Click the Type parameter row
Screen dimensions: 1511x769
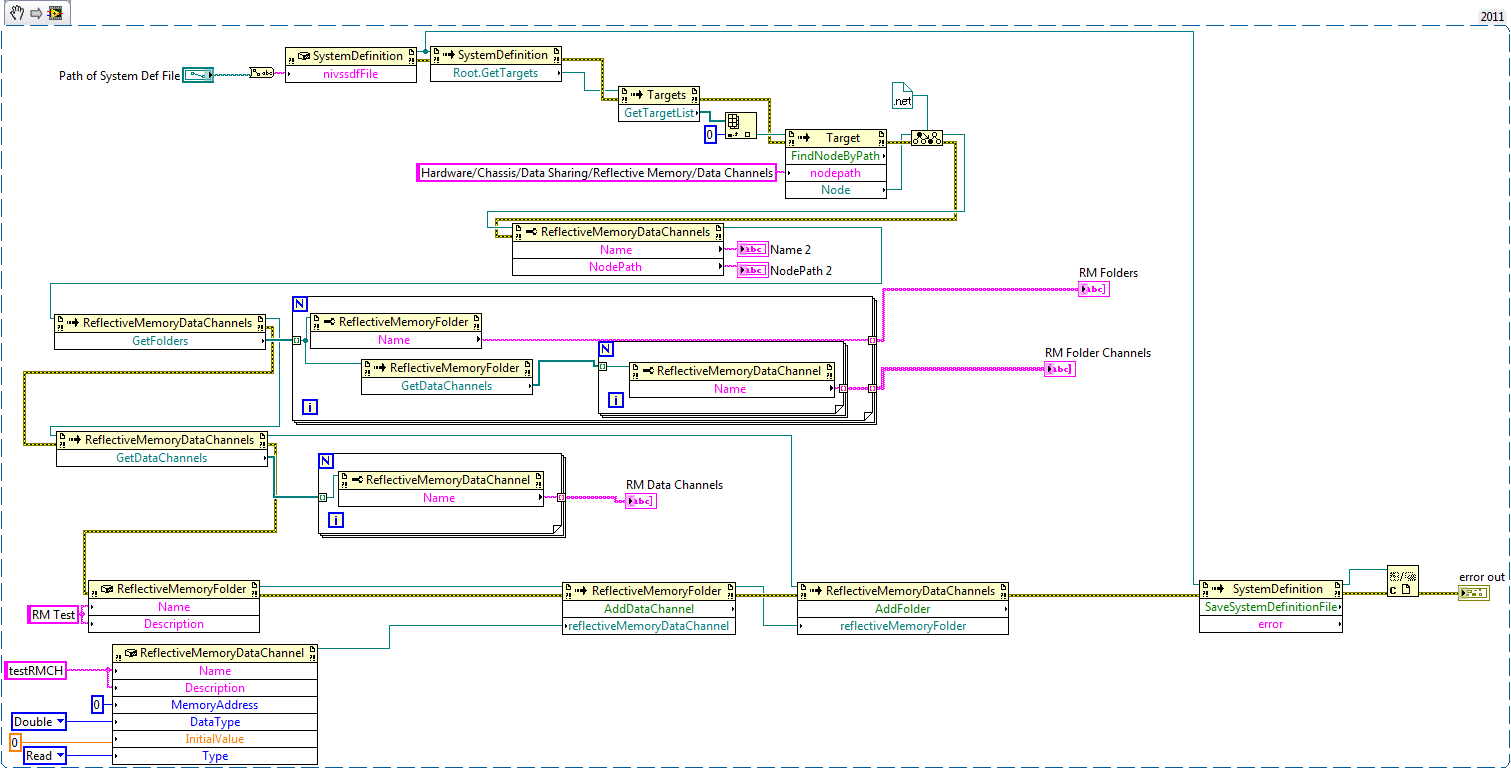[215, 756]
